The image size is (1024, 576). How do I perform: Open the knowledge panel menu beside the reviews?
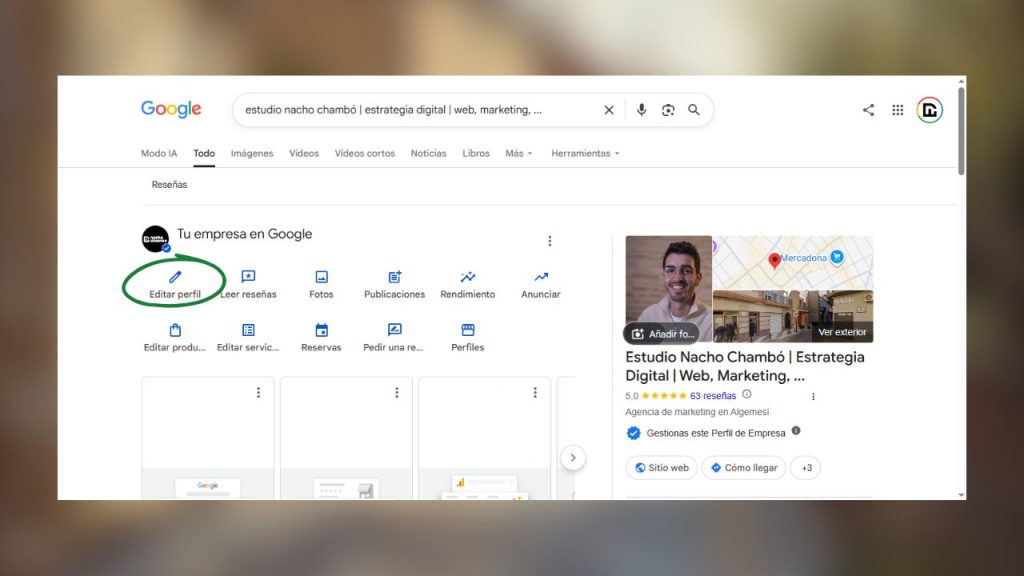813,396
